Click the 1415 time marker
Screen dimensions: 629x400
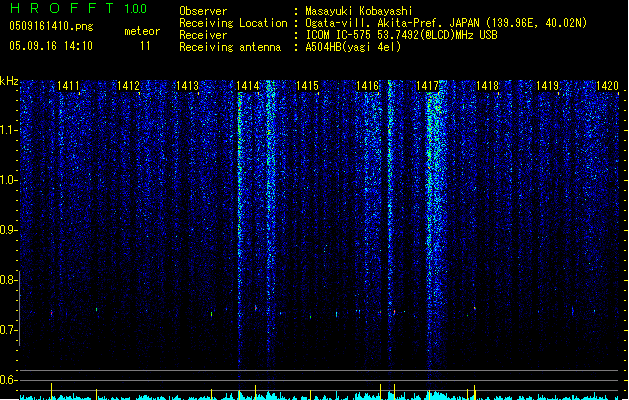click(x=307, y=86)
